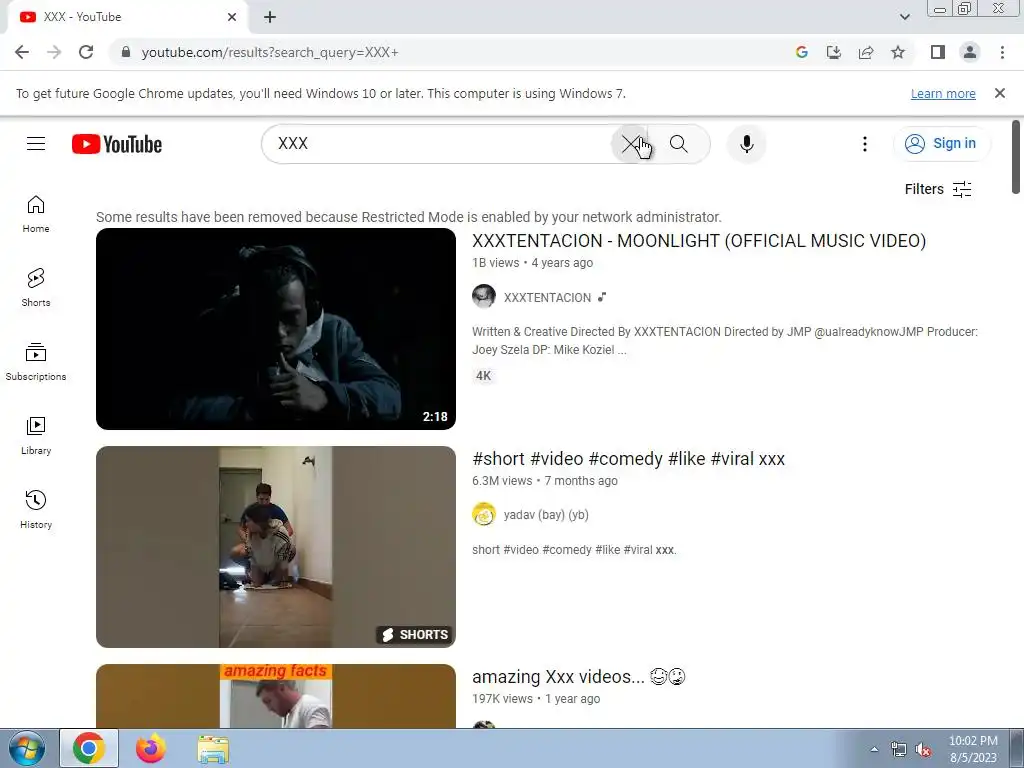Clear the search query with X
1024x768 pixels.
tap(630, 144)
